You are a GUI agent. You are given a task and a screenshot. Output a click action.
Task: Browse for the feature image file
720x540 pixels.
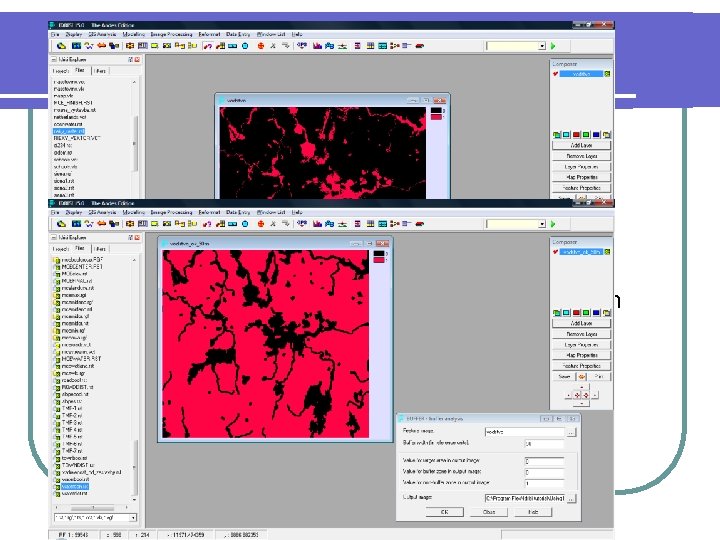pos(571,433)
